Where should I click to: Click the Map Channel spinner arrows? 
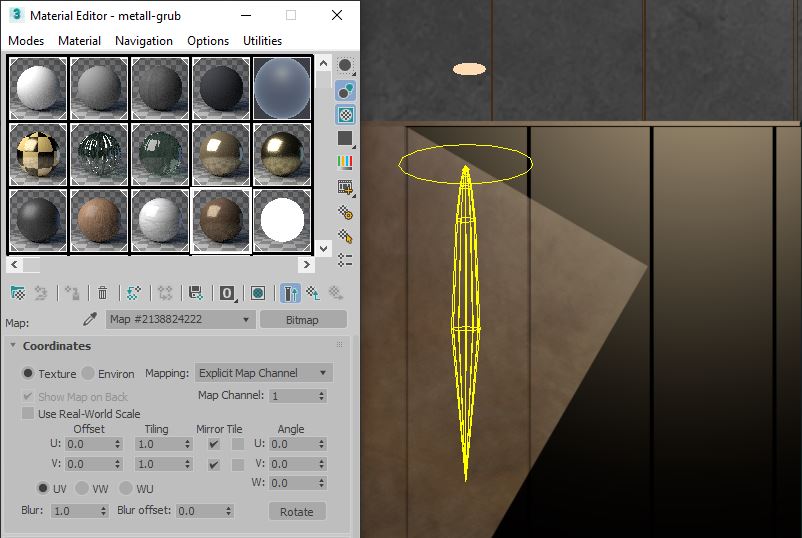point(321,396)
